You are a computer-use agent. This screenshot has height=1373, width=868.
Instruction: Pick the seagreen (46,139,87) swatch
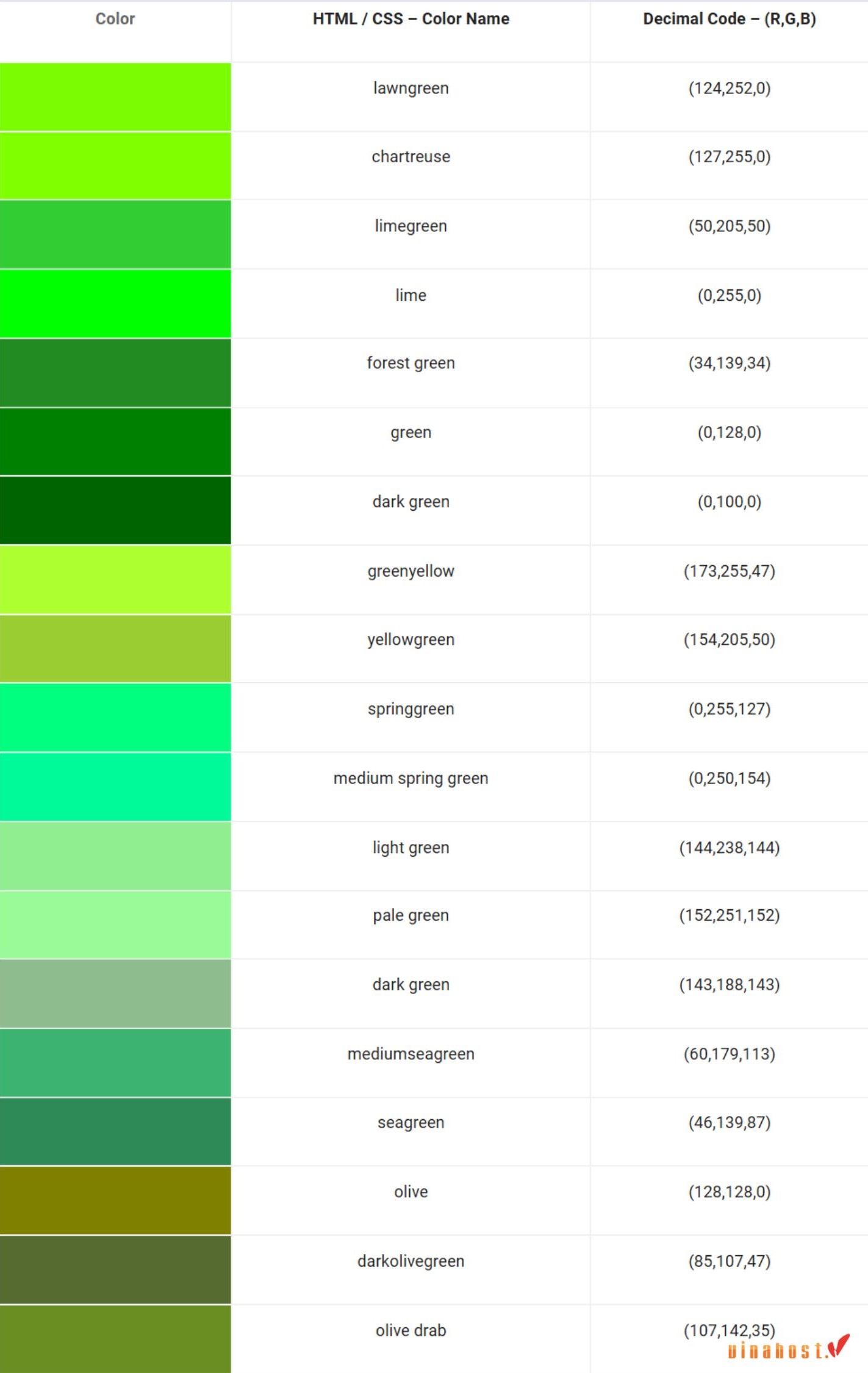[115, 1131]
